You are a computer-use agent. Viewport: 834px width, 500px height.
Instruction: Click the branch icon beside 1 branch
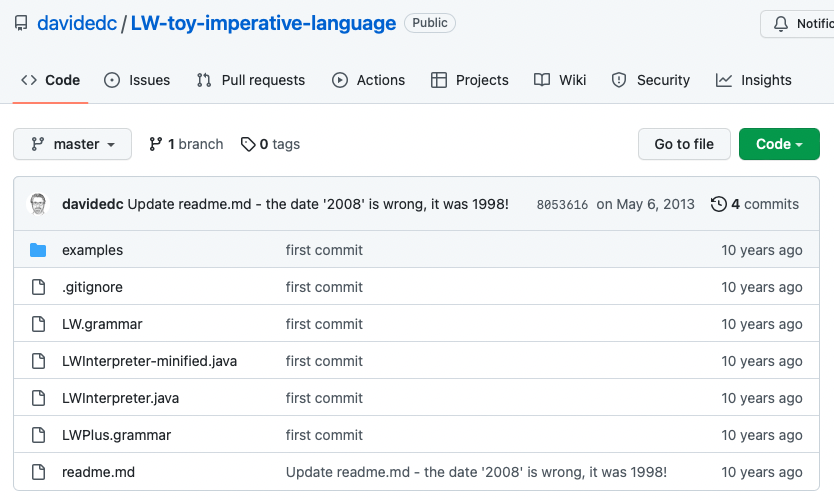point(156,144)
